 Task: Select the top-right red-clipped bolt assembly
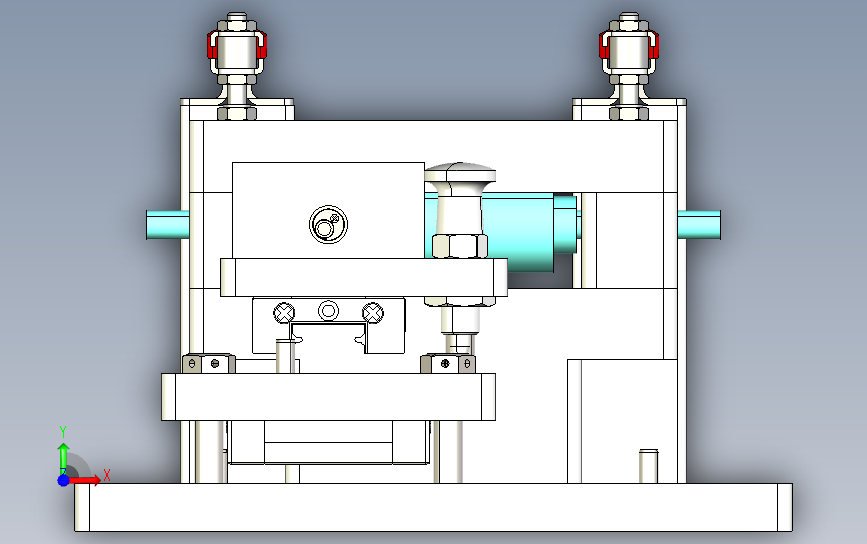(x=629, y=65)
